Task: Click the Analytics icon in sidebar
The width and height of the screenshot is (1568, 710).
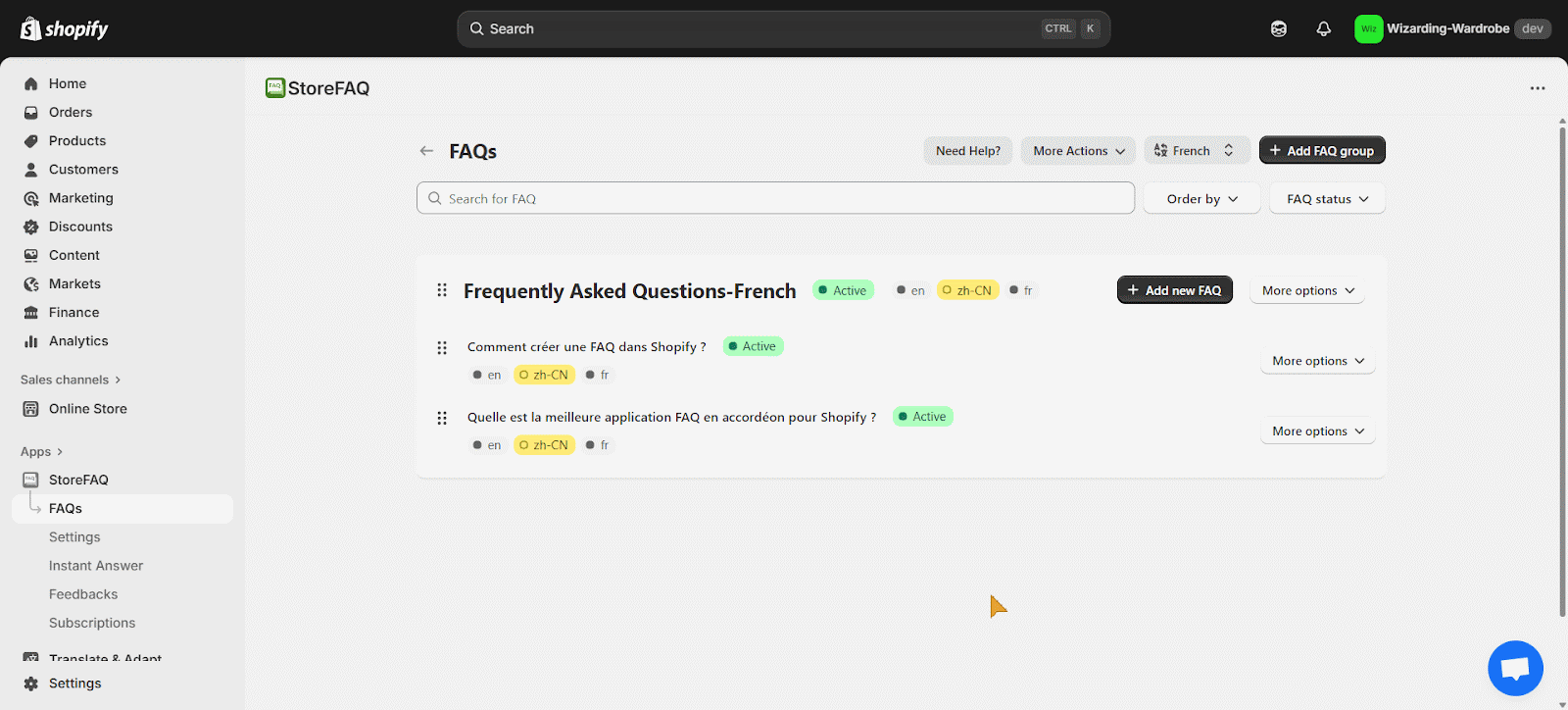Action: (31, 340)
